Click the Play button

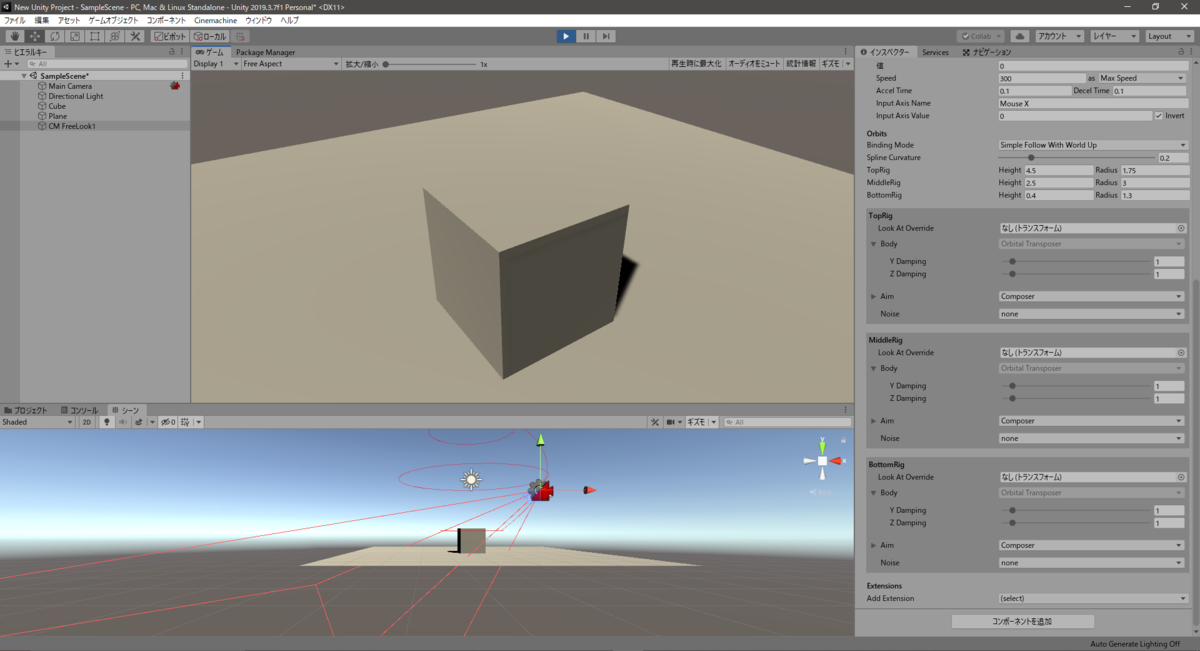click(x=566, y=36)
